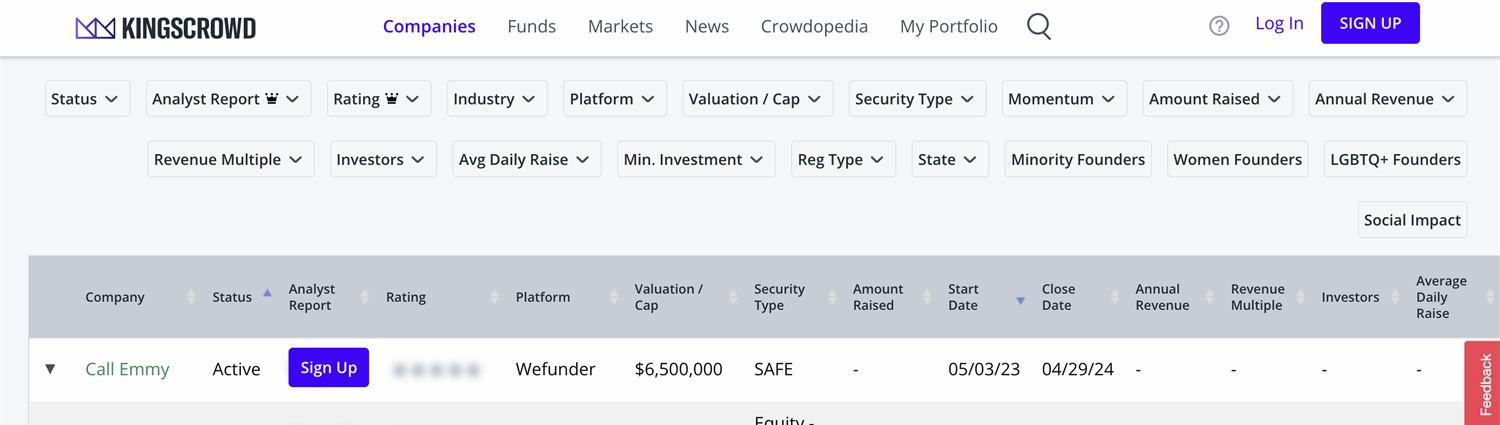Sort by Start Date column arrow
Viewport: 1500px width, 425px height.
(1020, 300)
